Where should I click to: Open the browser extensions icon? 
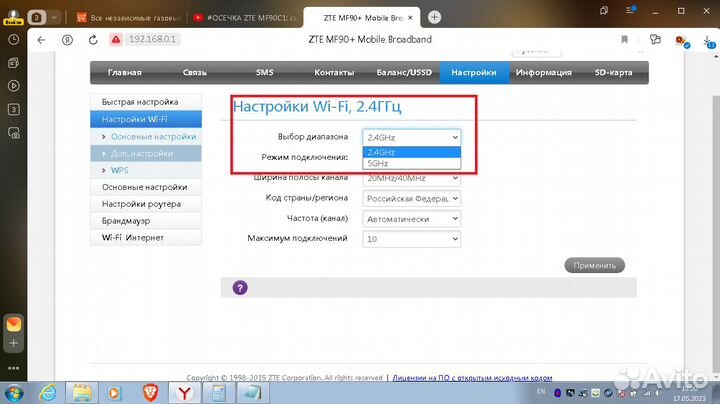point(655,39)
